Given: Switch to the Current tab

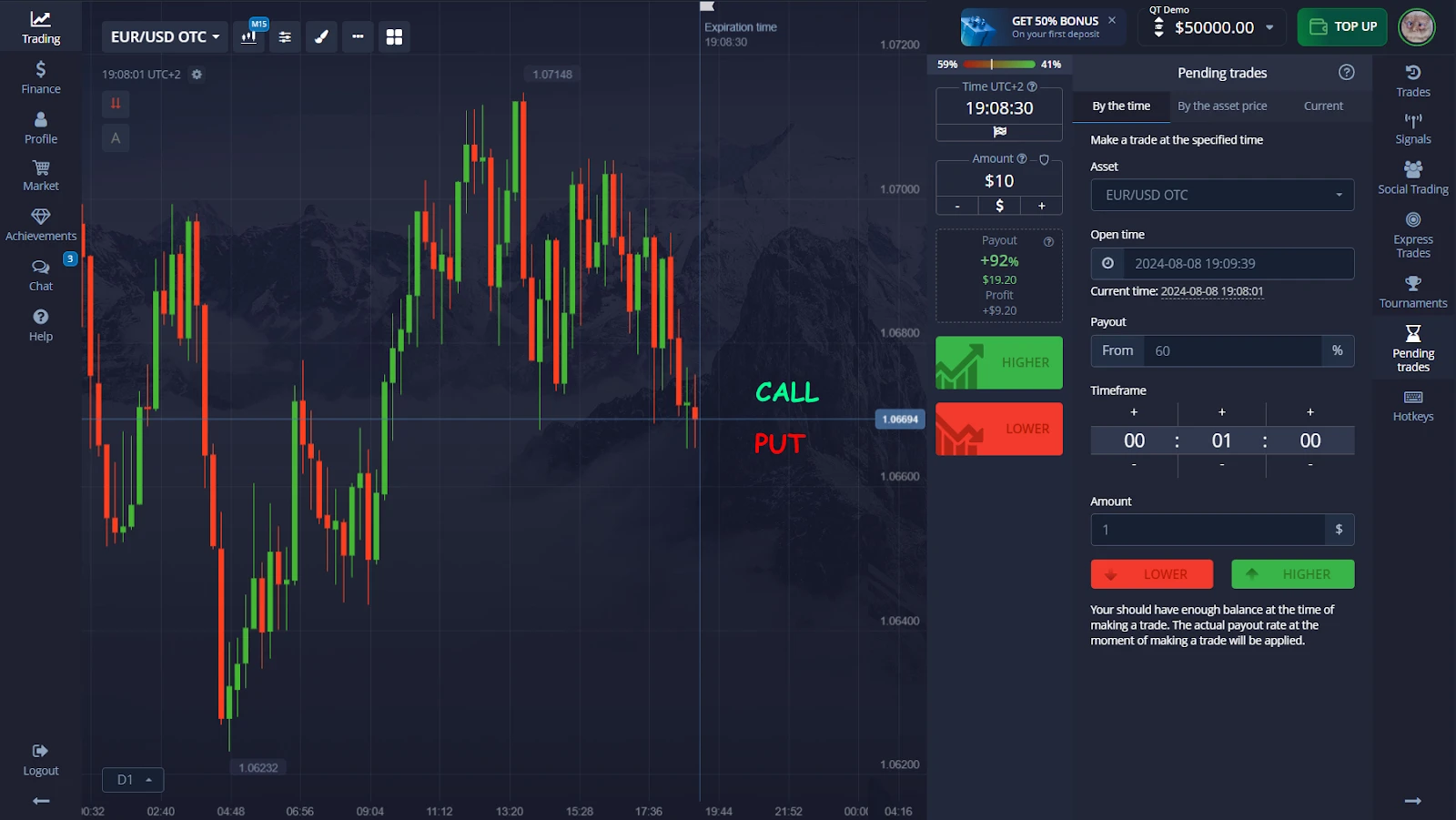Looking at the screenshot, I should [x=1322, y=106].
